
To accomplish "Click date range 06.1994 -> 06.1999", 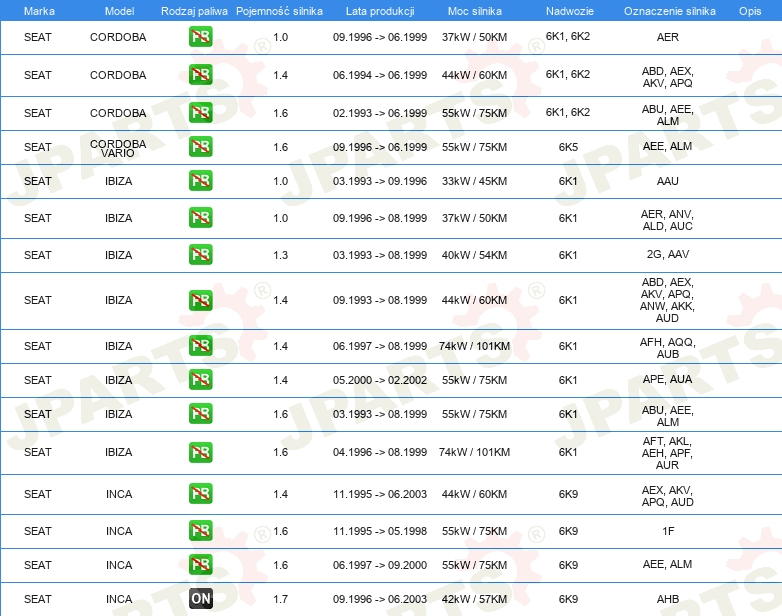I will click(380, 75).
